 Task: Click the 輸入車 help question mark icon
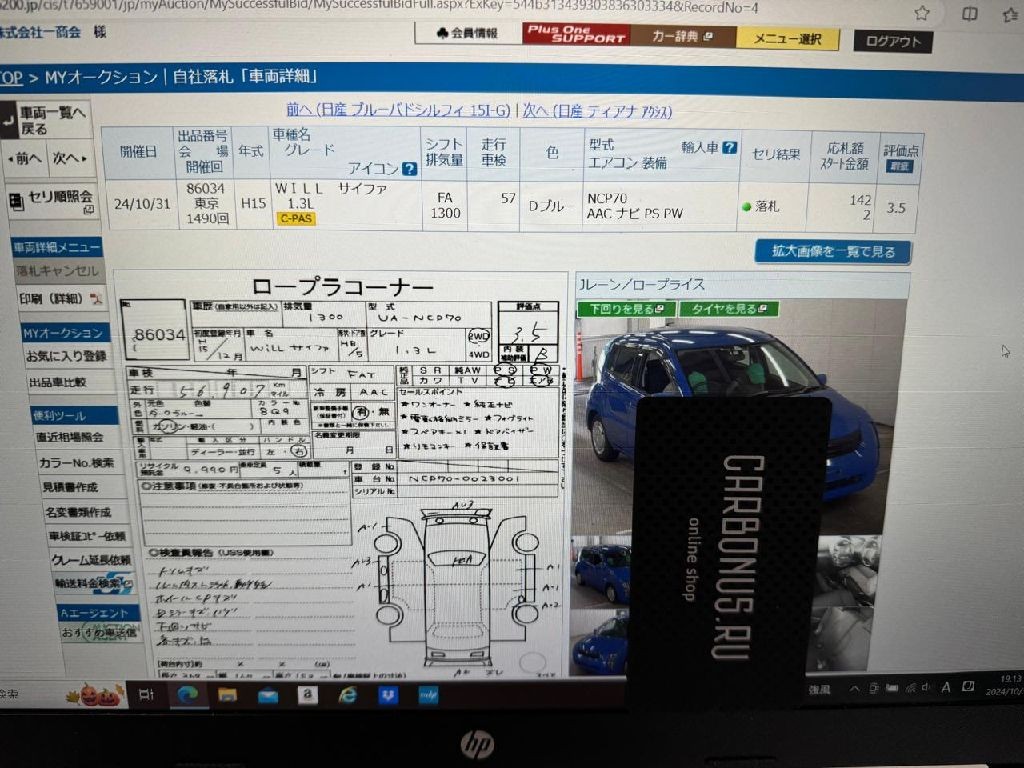pyautogui.click(x=730, y=148)
